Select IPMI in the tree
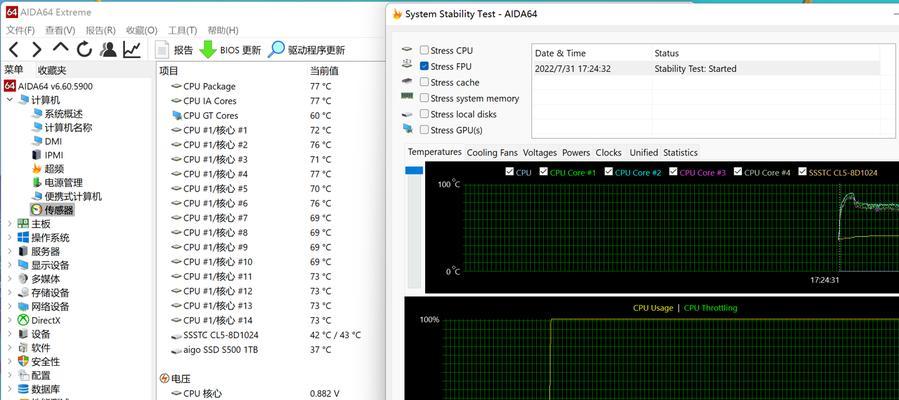This screenshot has width=899, height=400. (54, 155)
